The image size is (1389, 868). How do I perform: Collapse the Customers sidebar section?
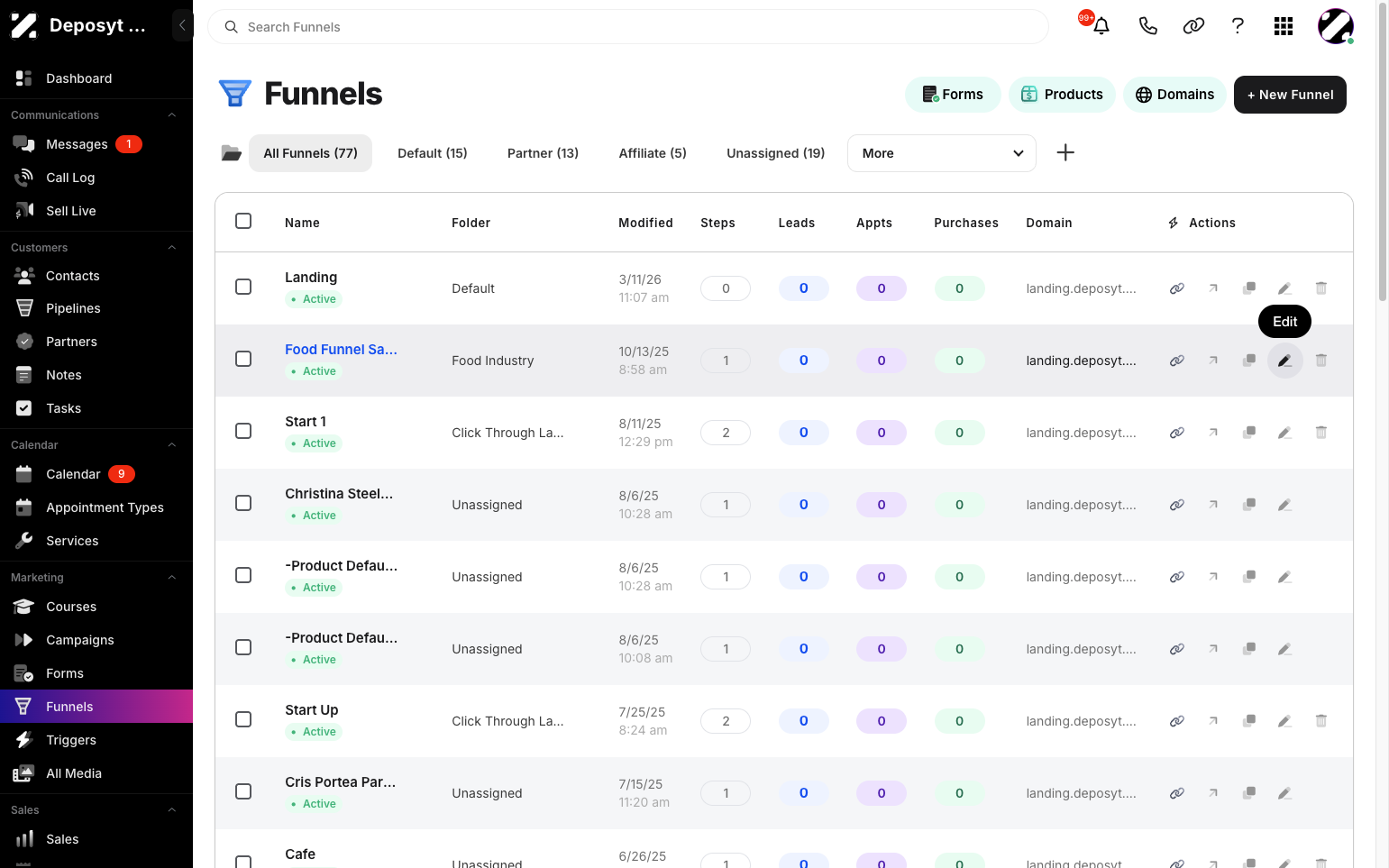pos(171,248)
